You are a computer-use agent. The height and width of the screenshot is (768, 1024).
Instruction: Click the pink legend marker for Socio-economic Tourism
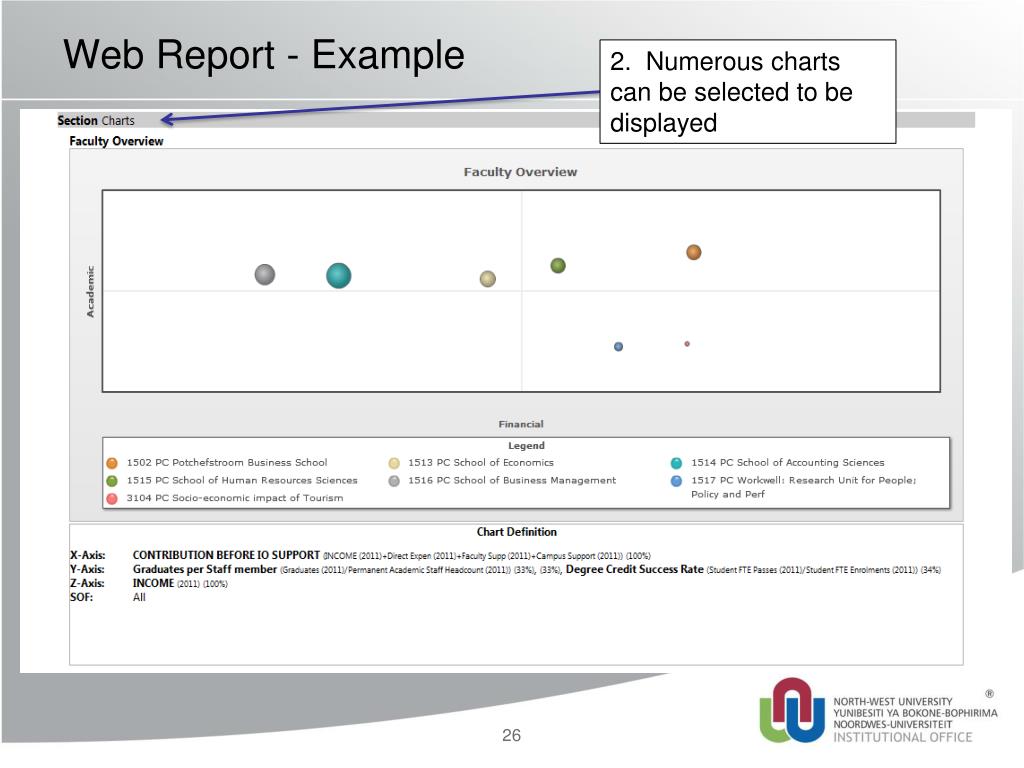112,498
